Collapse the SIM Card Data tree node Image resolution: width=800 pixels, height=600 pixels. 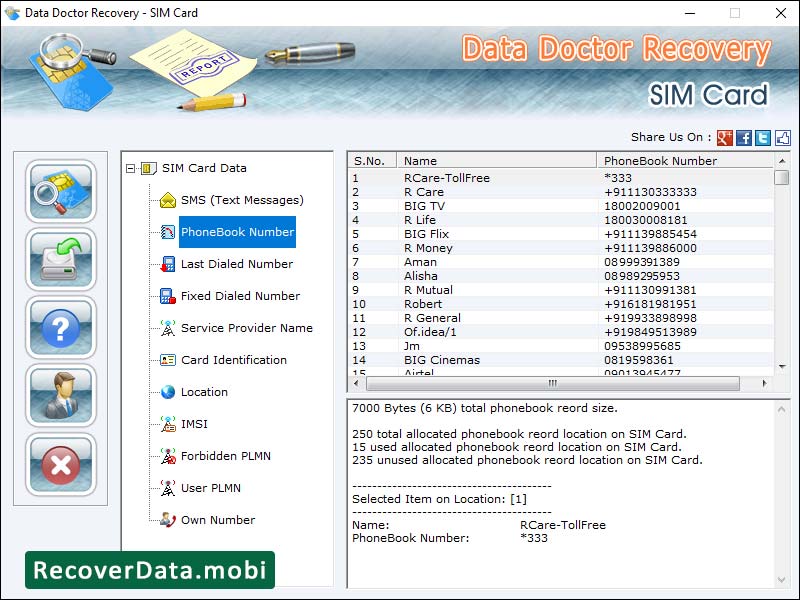131,168
